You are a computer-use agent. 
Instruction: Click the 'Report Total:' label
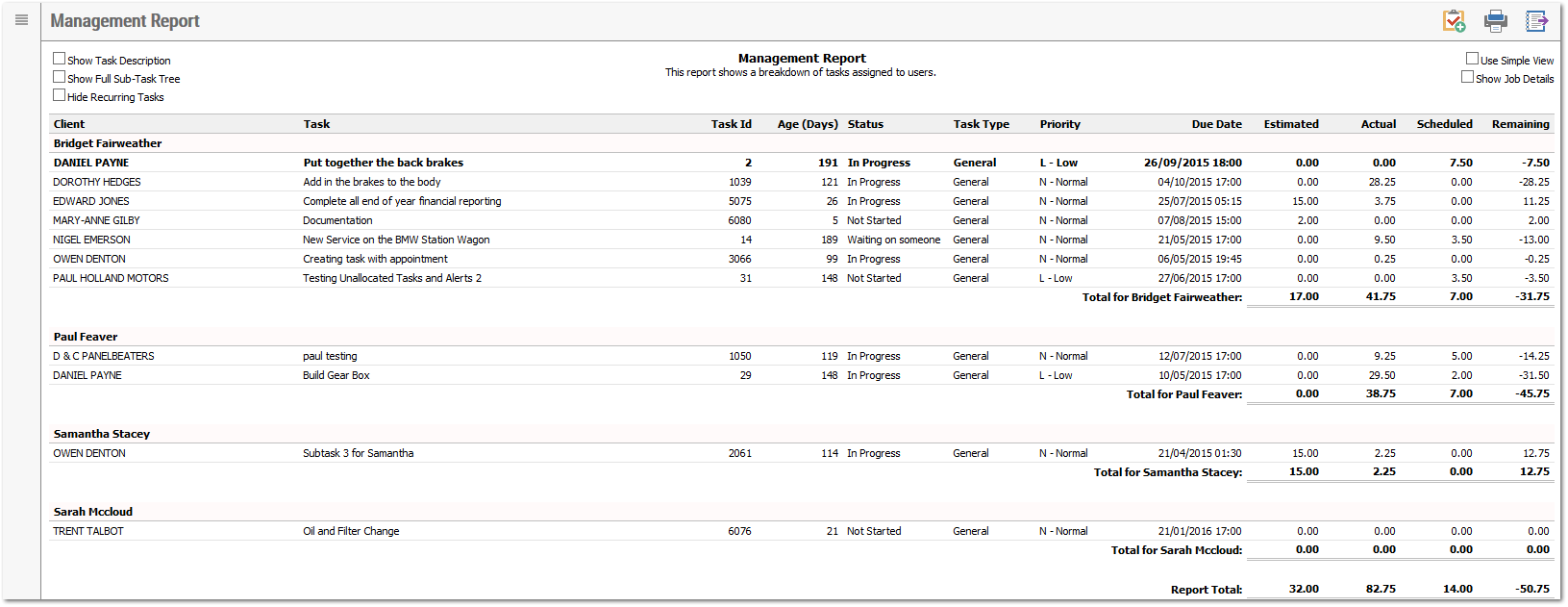[1207, 590]
